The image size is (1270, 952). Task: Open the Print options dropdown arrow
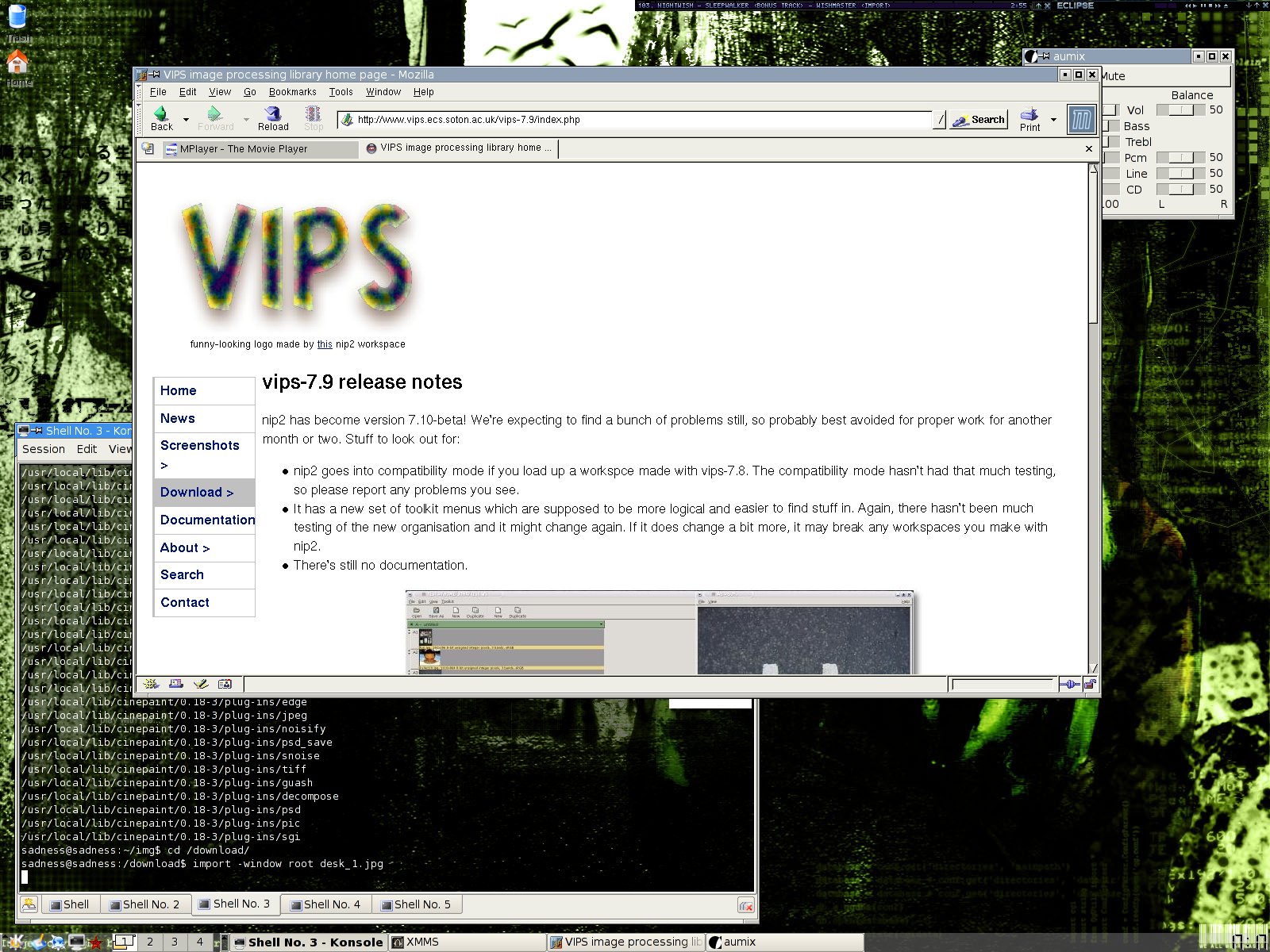[1053, 120]
